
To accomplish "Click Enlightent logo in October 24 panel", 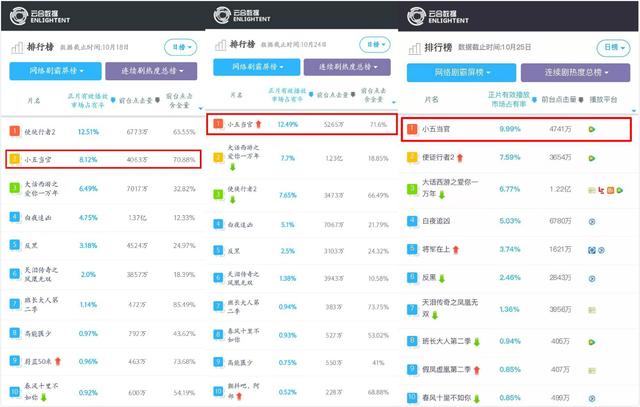I will coord(242,15).
